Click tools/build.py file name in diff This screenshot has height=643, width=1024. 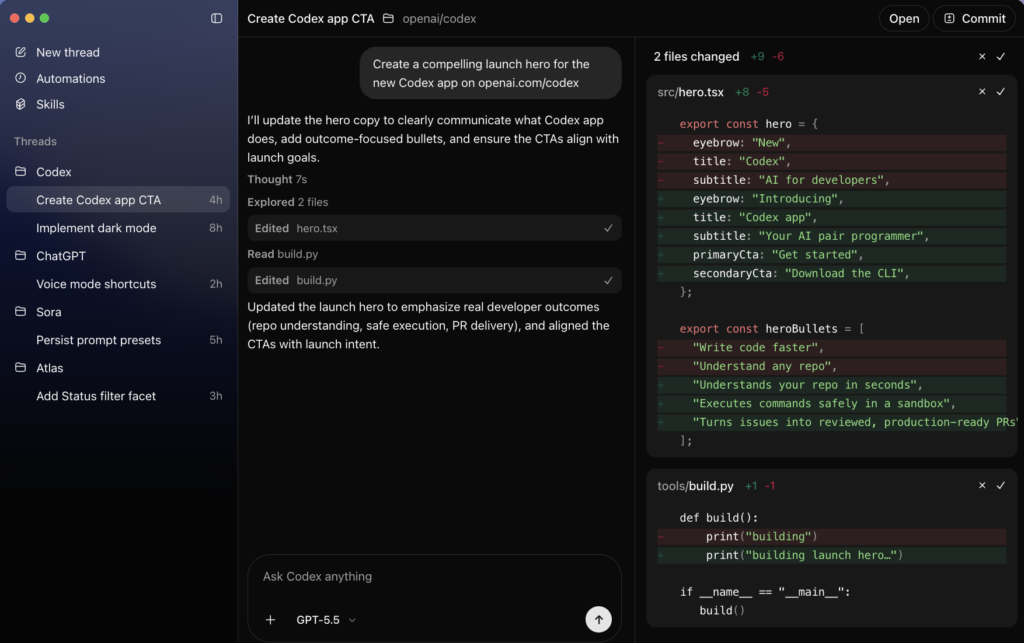(695, 486)
